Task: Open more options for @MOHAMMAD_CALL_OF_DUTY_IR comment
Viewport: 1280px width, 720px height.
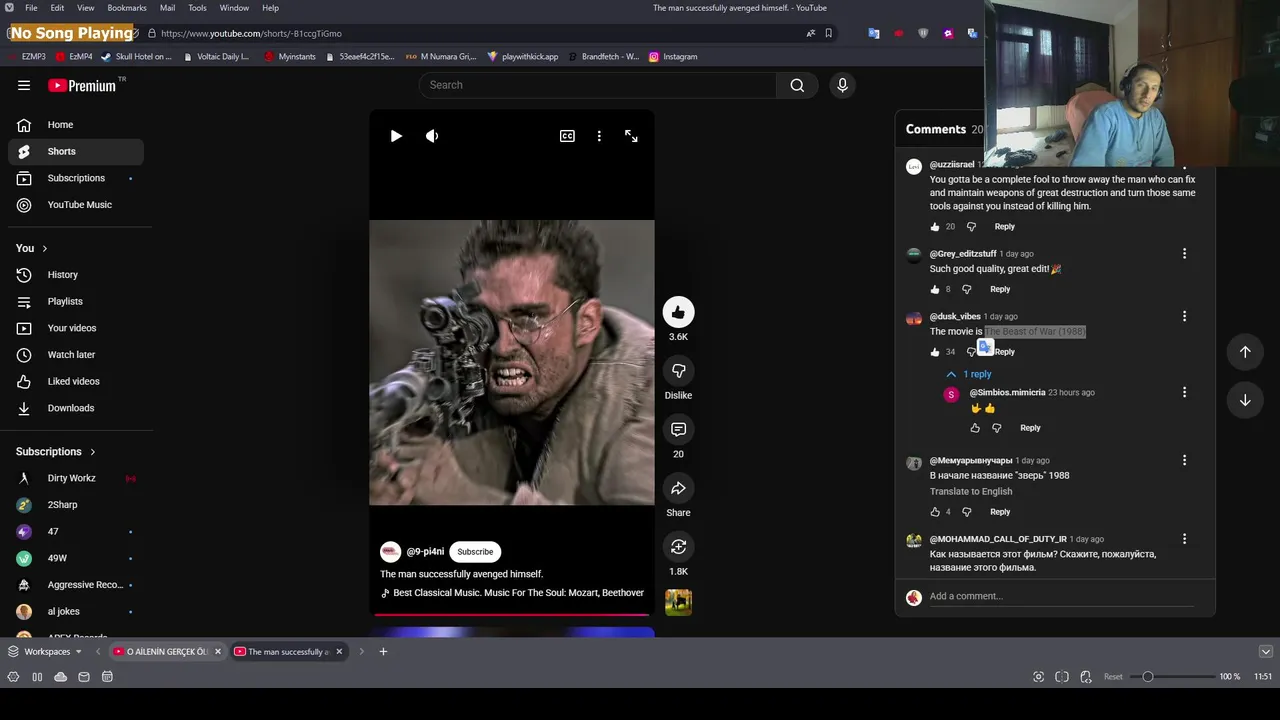Action: point(1184,539)
